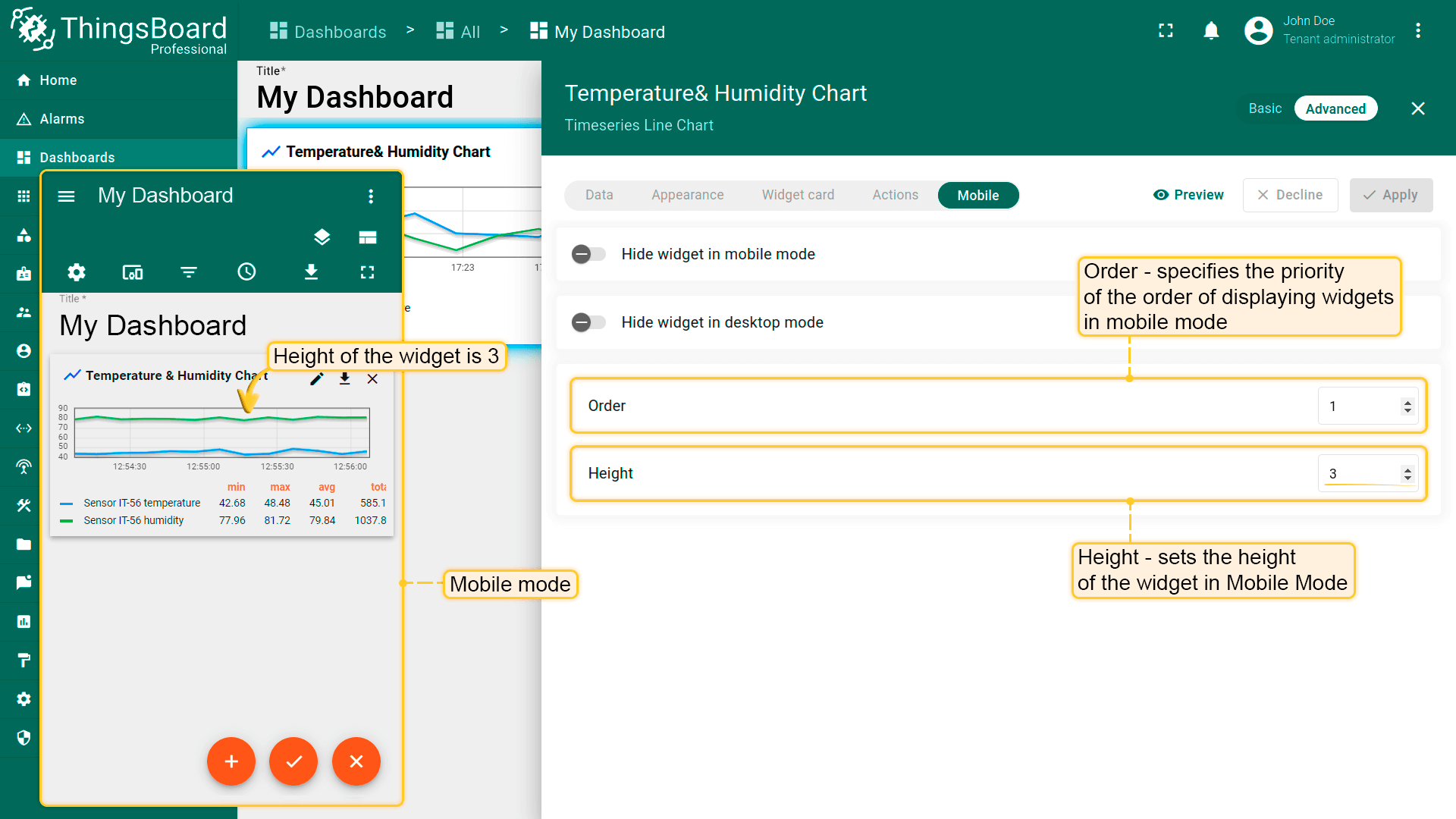
Task: Click the Preview link
Action: 1188,195
